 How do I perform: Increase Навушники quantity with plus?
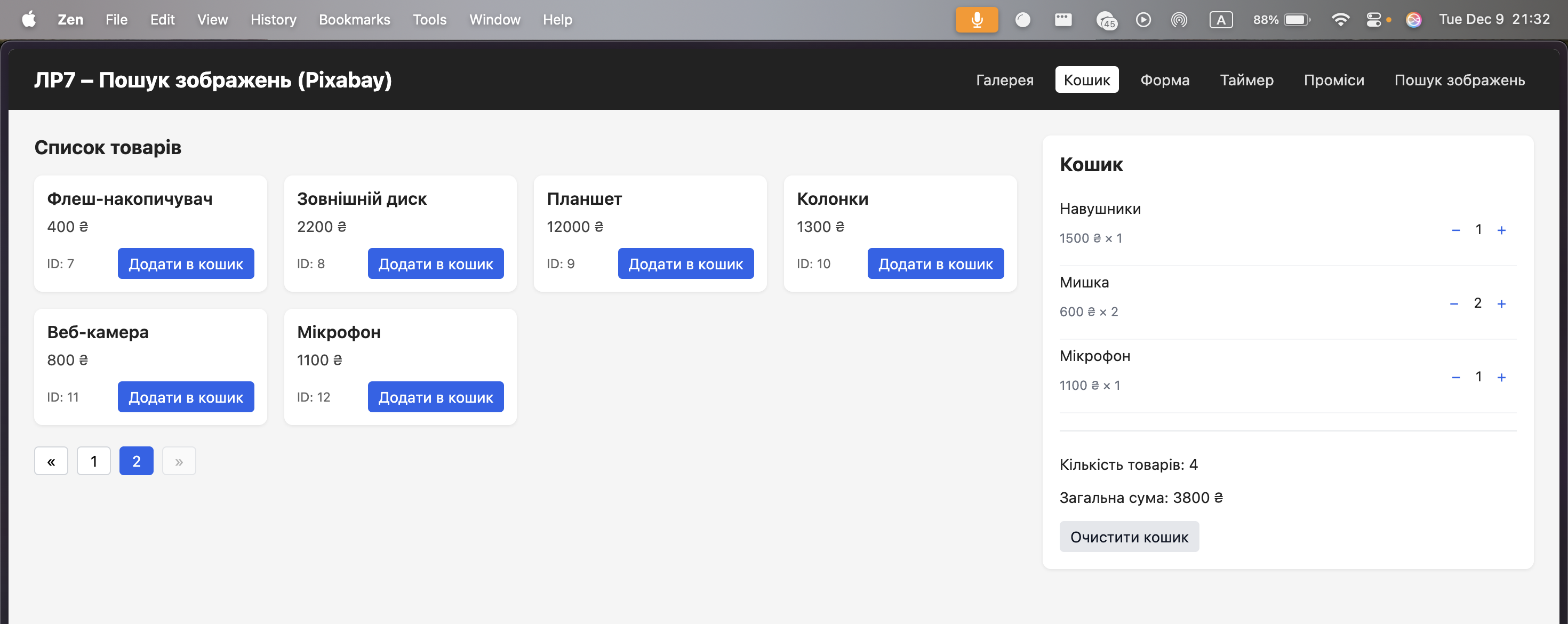pyautogui.click(x=1501, y=230)
